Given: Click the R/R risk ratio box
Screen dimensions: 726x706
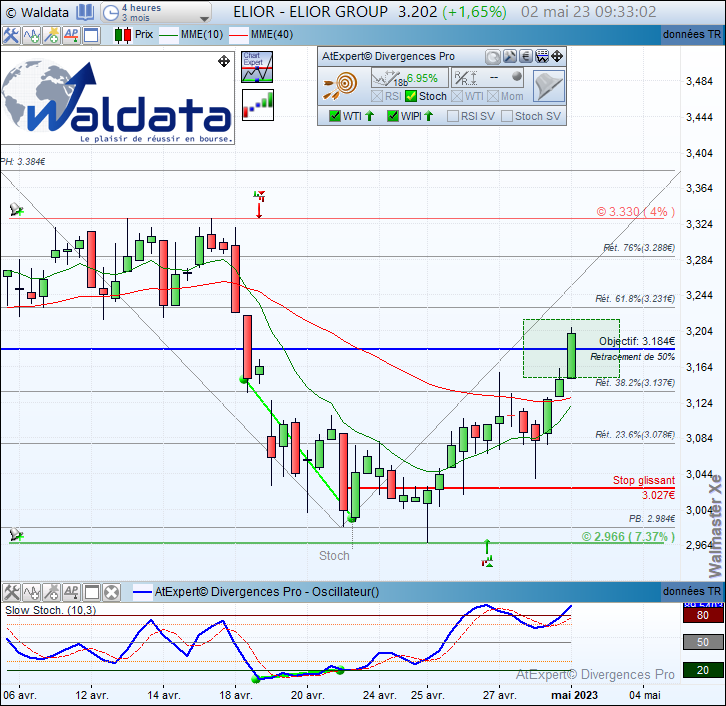Looking at the screenshot, I should (x=488, y=78).
